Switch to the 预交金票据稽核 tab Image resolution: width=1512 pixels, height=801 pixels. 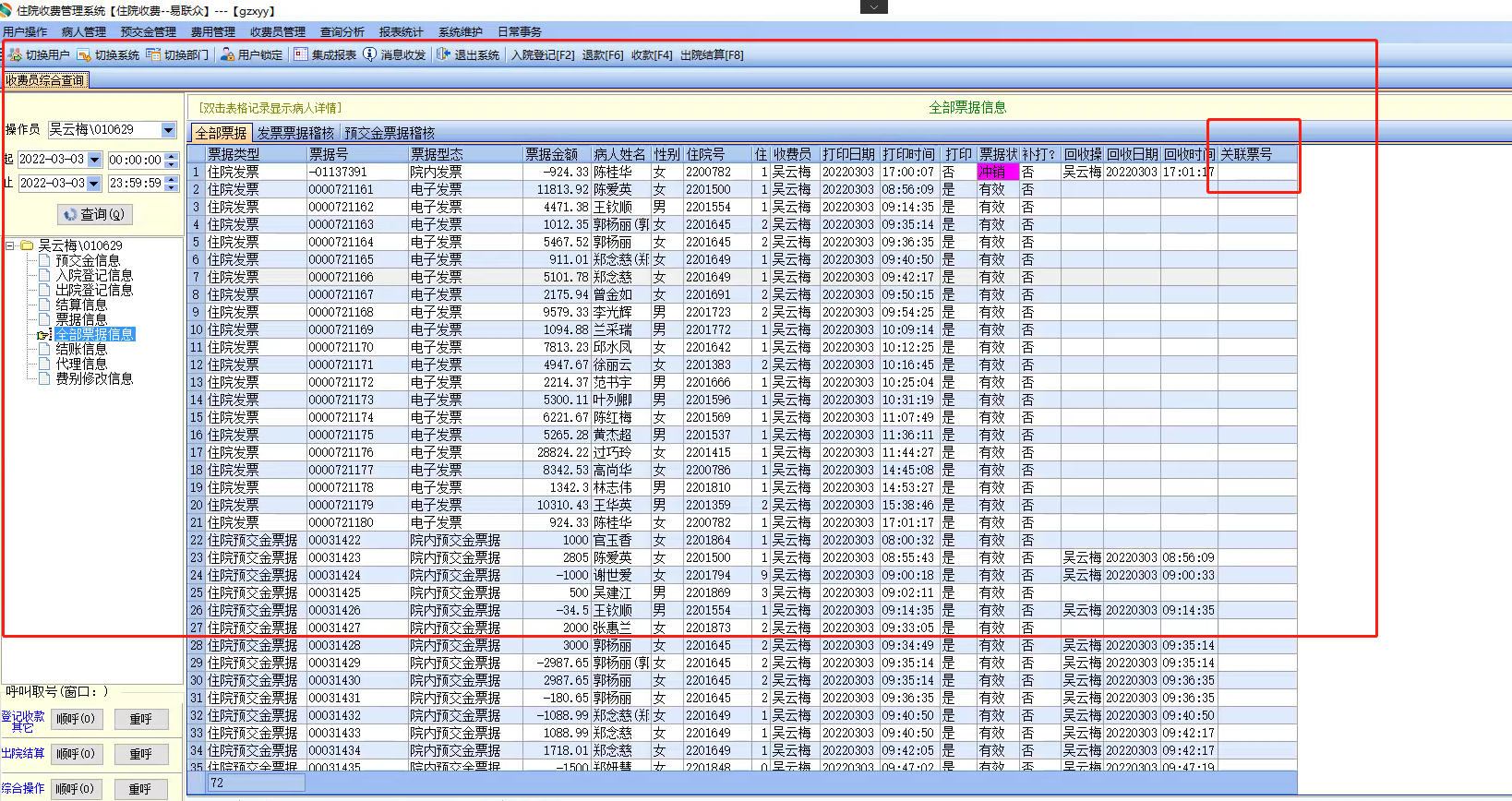[x=390, y=134]
